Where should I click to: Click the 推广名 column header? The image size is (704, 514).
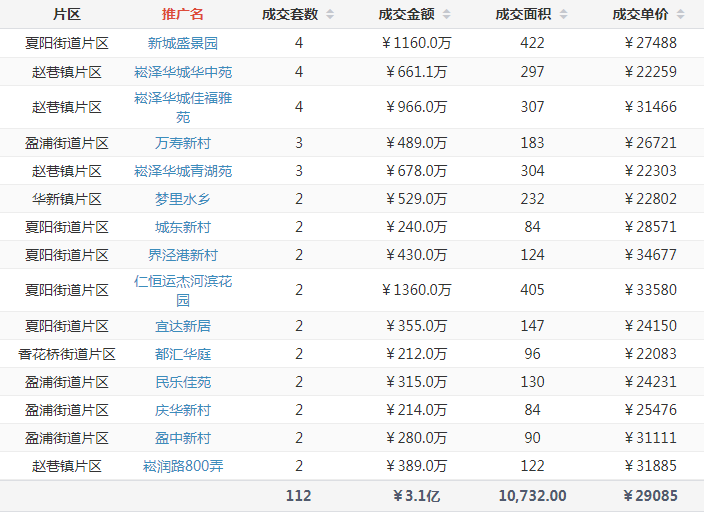pos(183,14)
